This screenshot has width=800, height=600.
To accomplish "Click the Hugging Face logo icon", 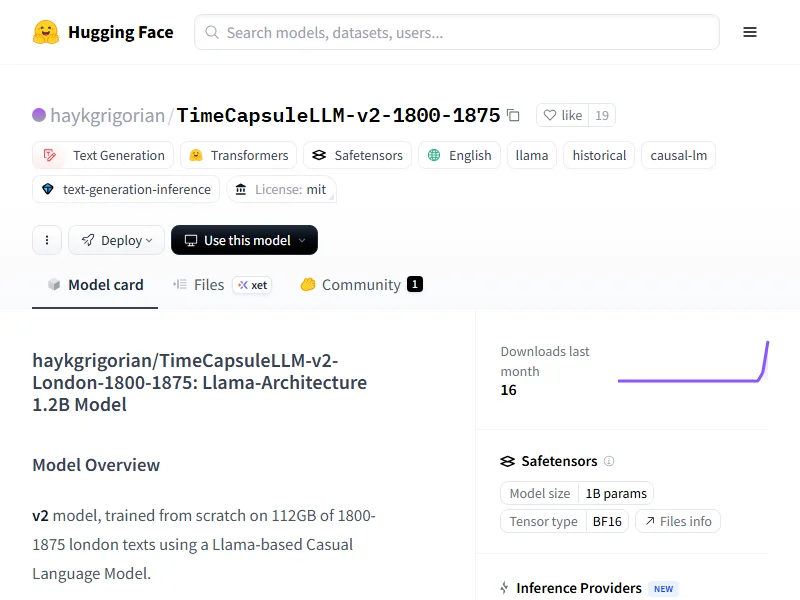I will coord(46,32).
